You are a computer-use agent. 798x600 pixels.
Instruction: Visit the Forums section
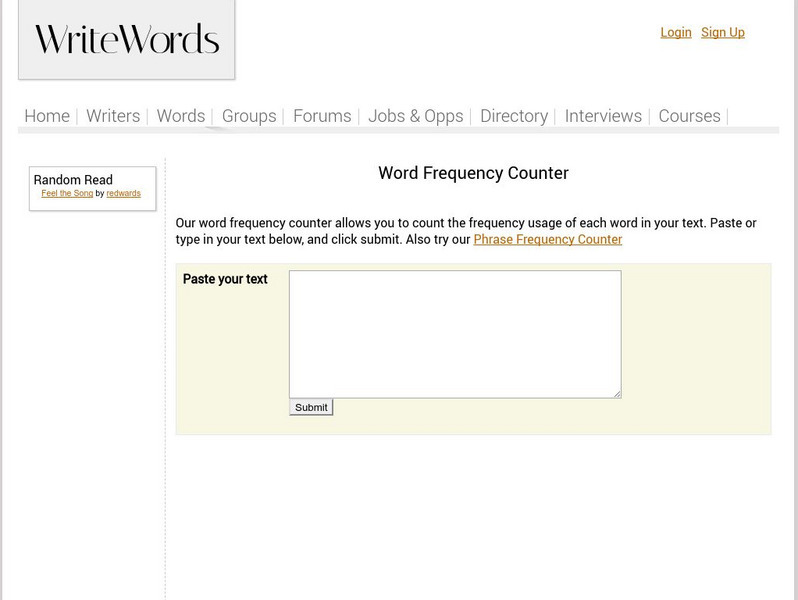(x=322, y=116)
